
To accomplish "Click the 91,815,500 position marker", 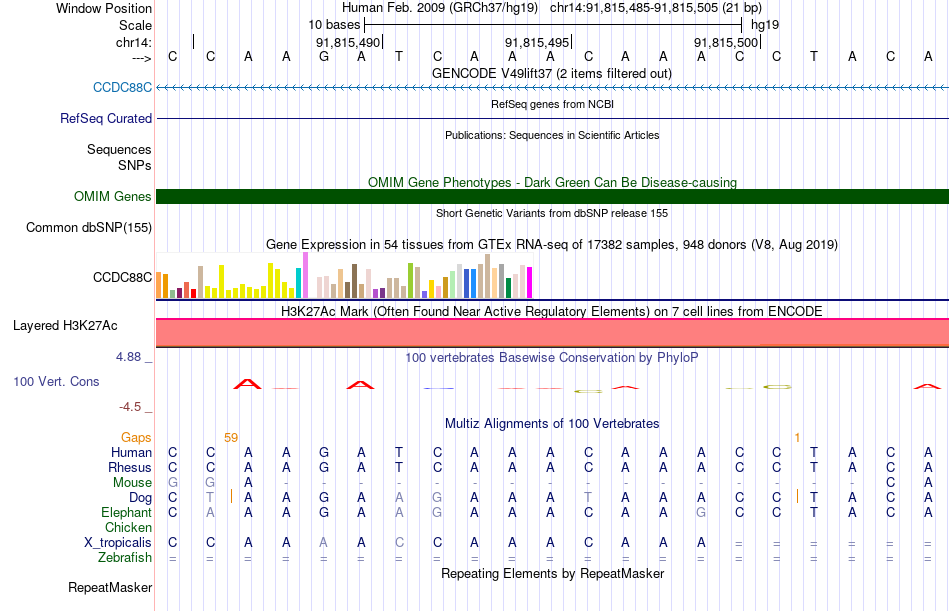I will [726, 42].
